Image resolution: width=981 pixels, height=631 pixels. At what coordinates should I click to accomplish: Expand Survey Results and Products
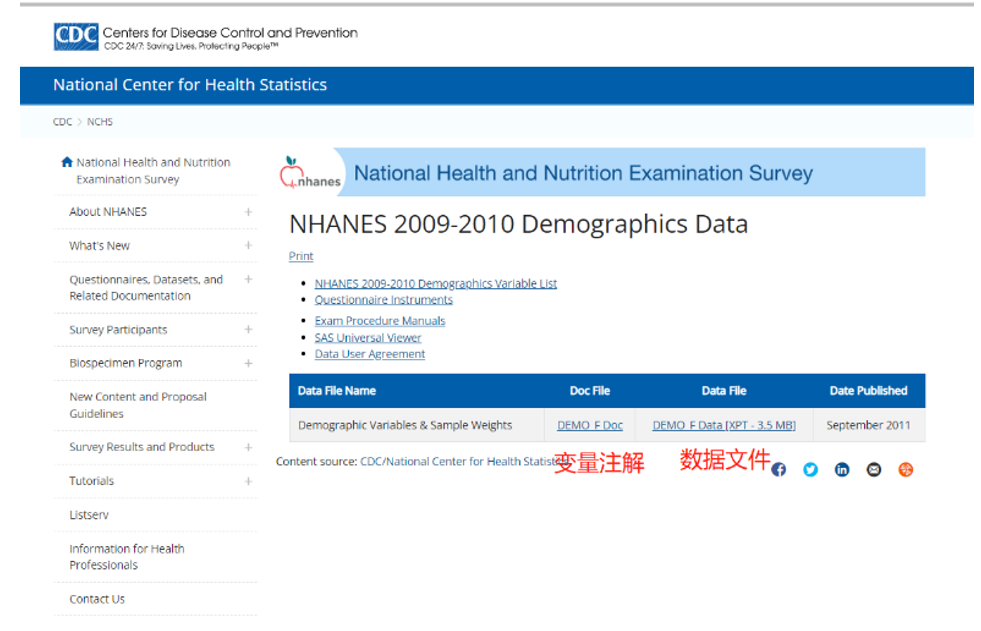(x=247, y=446)
